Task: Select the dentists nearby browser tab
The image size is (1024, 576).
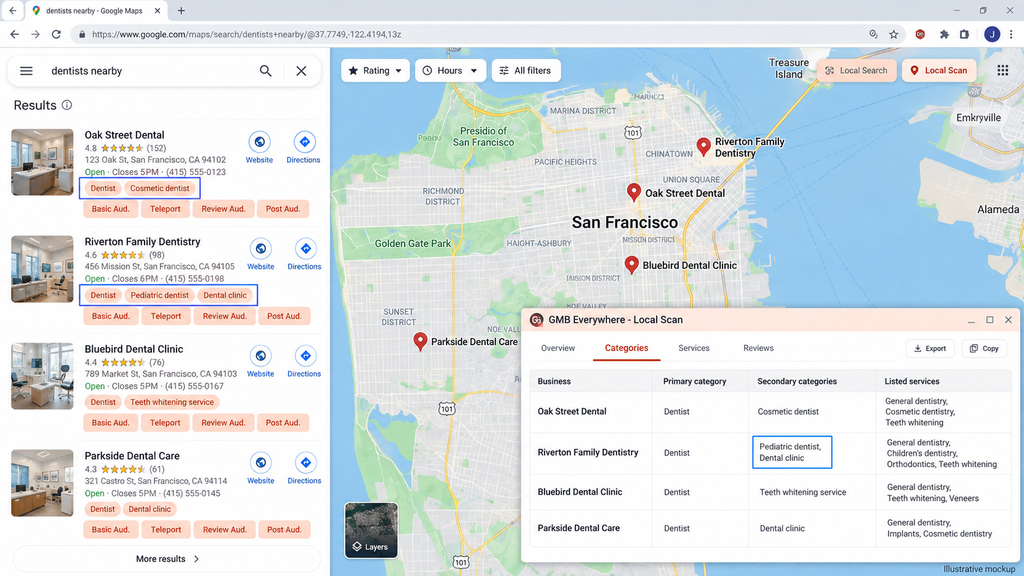Action: [95, 11]
